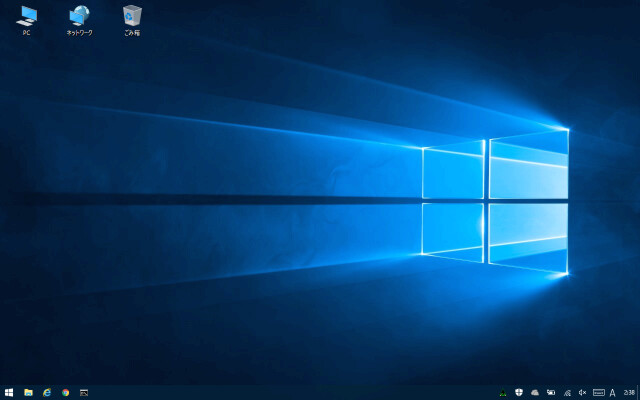Open the OneDrive cloud tray icon

coord(535,393)
